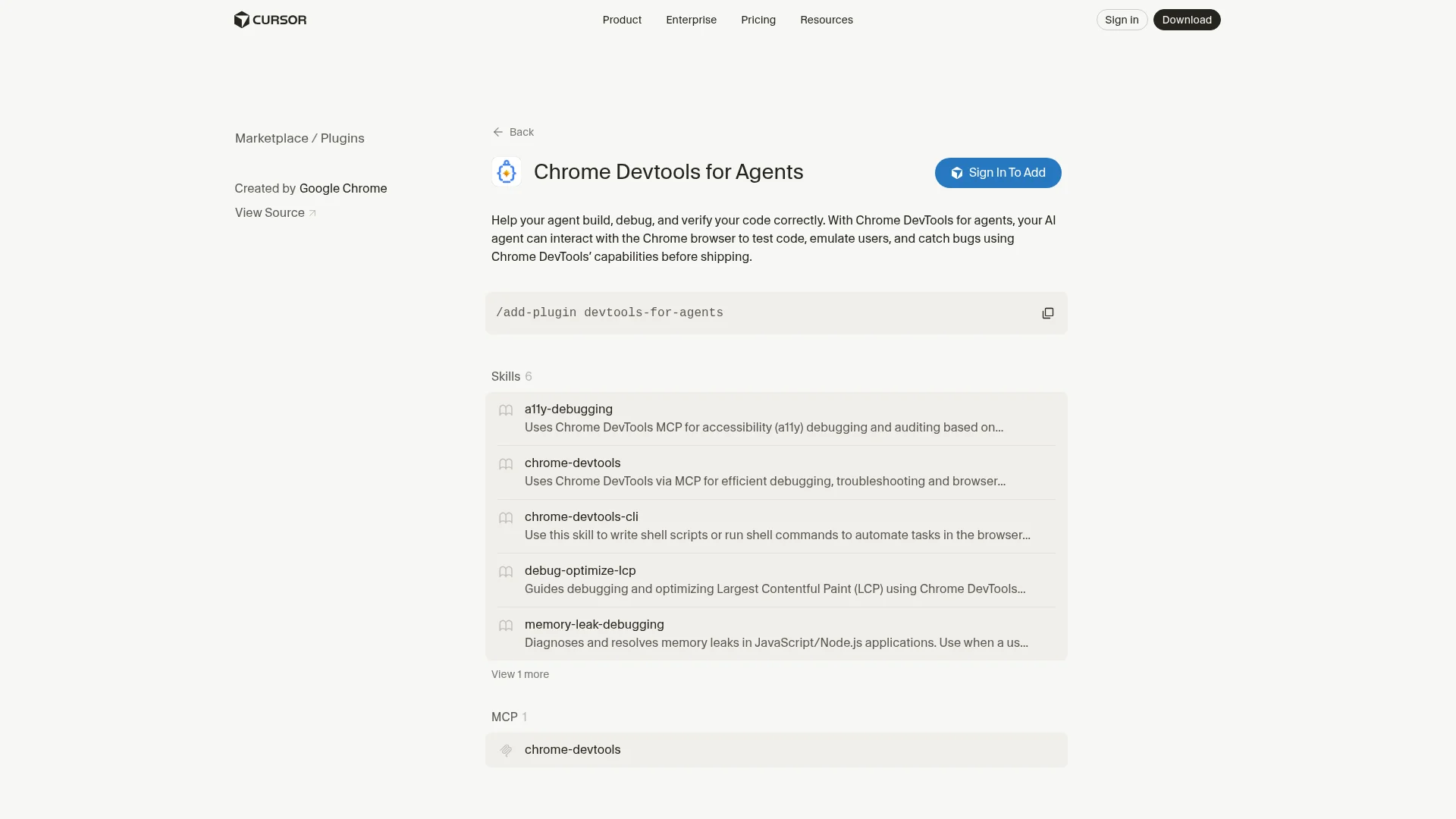1456x819 pixels.
Task: Click the Chrome Devtools for Agents heading
Action: (668, 172)
